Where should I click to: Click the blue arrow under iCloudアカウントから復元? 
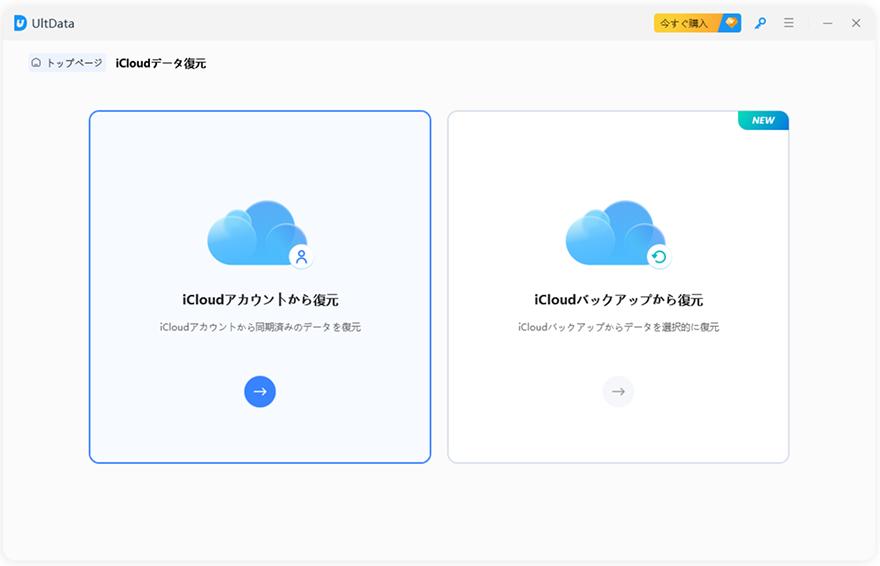pos(260,392)
